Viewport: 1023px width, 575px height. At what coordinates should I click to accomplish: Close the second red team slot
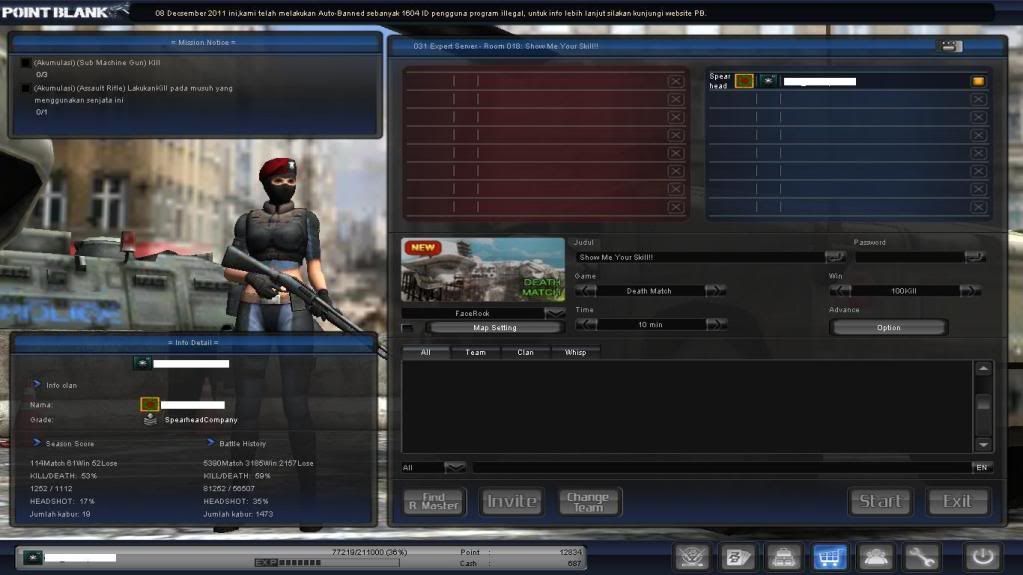coord(675,99)
